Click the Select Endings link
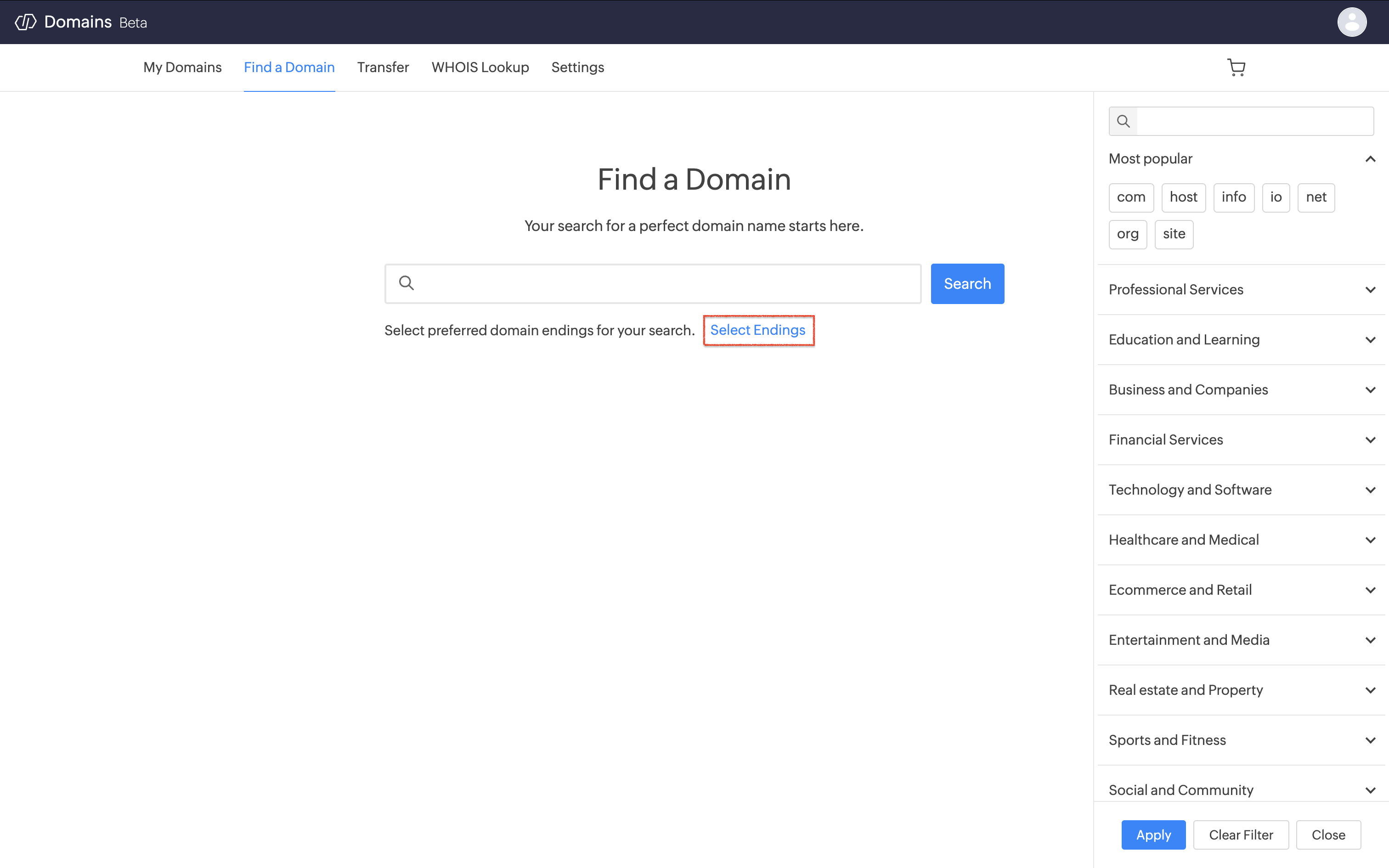The height and width of the screenshot is (868, 1389). pyautogui.click(x=757, y=330)
